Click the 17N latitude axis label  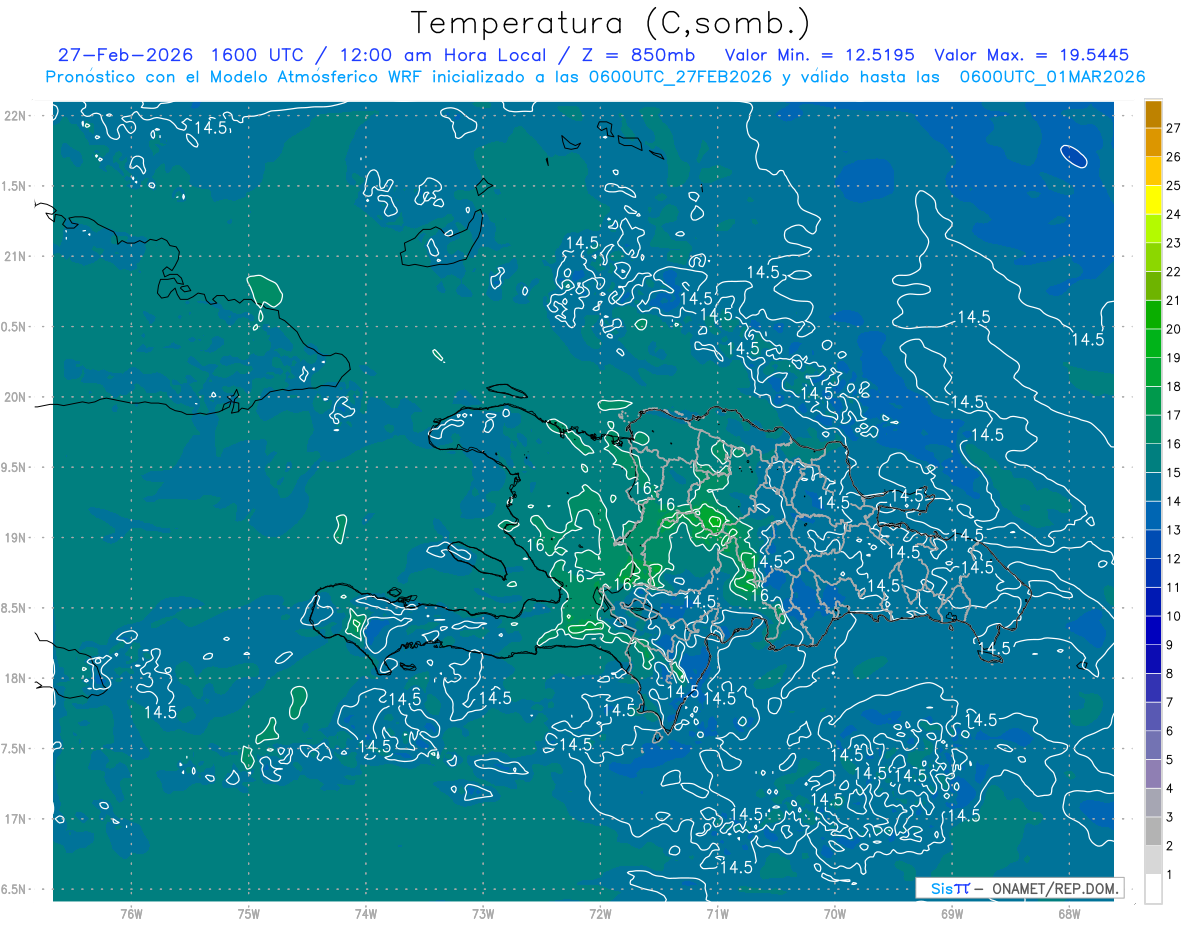coord(15,819)
